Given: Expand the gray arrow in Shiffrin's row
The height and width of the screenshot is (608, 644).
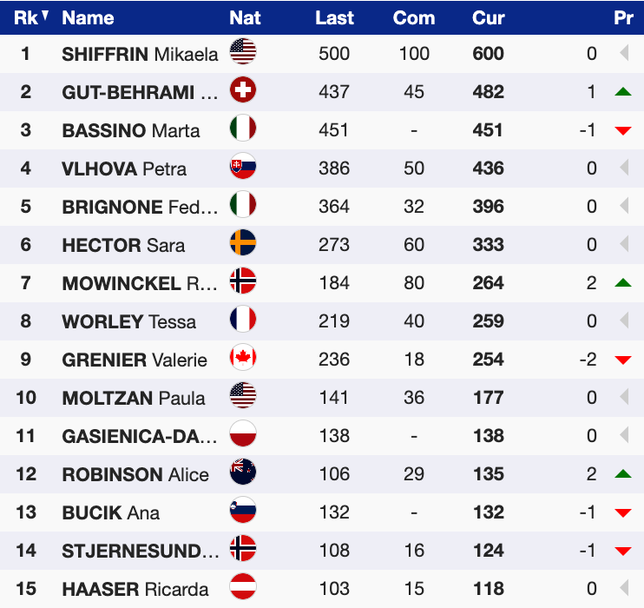Looking at the screenshot, I should pyautogui.click(x=623, y=53).
